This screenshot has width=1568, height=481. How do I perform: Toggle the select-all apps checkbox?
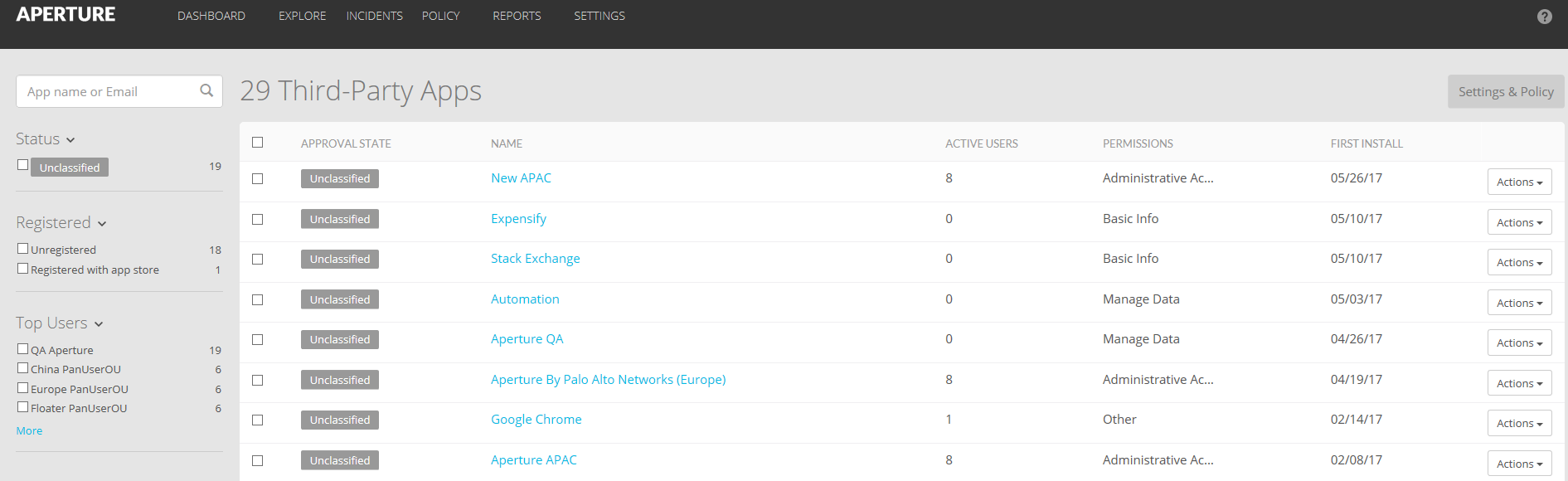tap(258, 143)
